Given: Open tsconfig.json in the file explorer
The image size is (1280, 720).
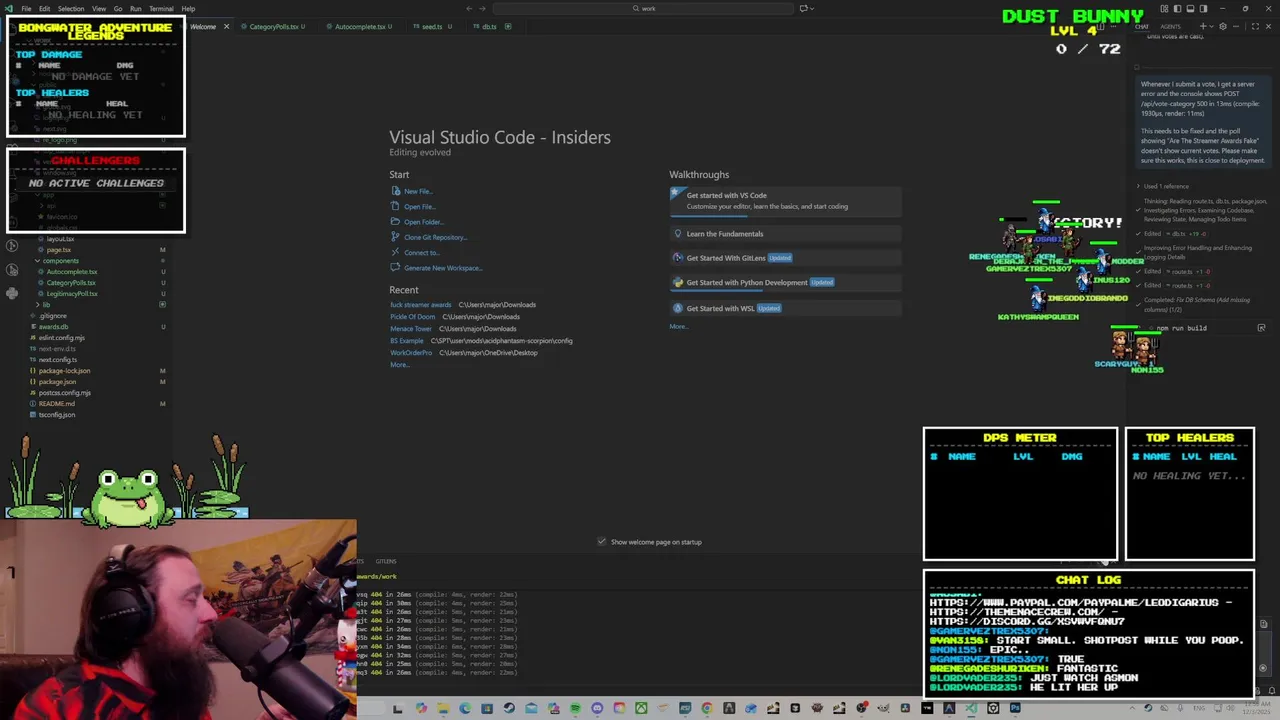Looking at the screenshot, I should click(x=56, y=415).
